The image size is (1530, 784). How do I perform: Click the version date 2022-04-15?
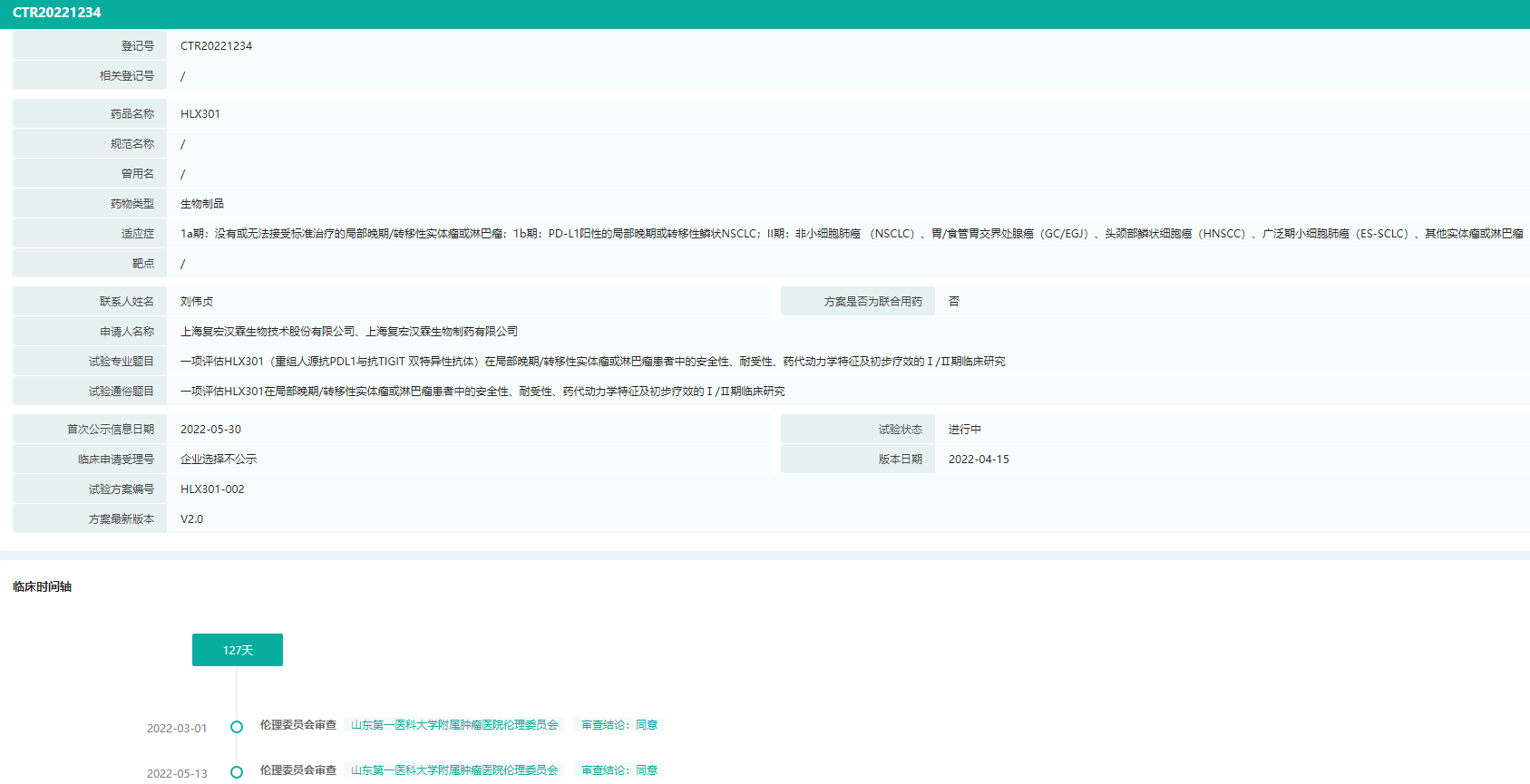[979, 460]
